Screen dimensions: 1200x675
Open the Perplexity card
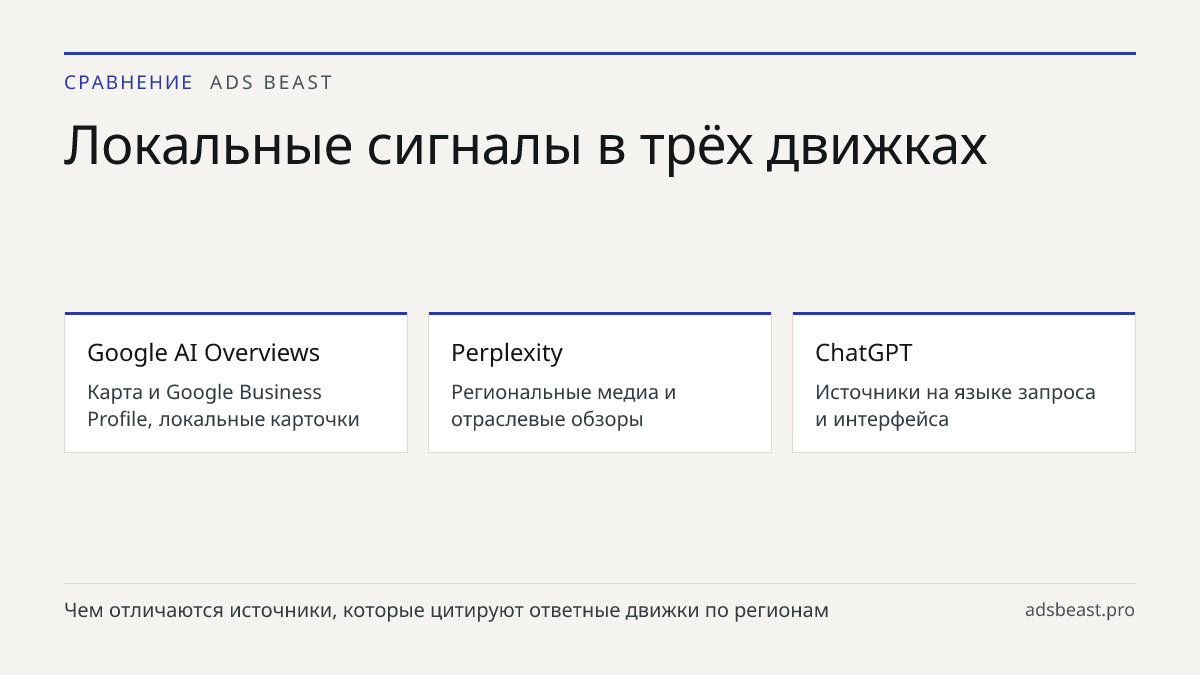[600, 382]
